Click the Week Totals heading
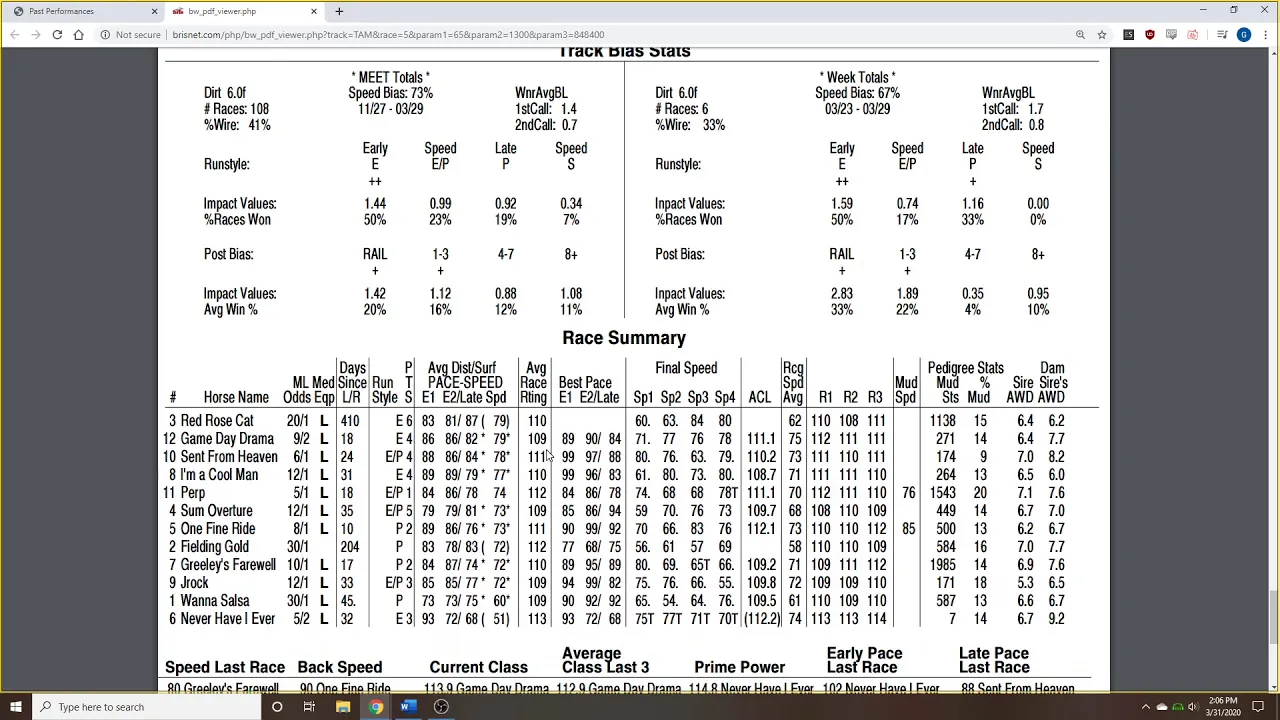The height and width of the screenshot is (720, 1280). [857, 77]
